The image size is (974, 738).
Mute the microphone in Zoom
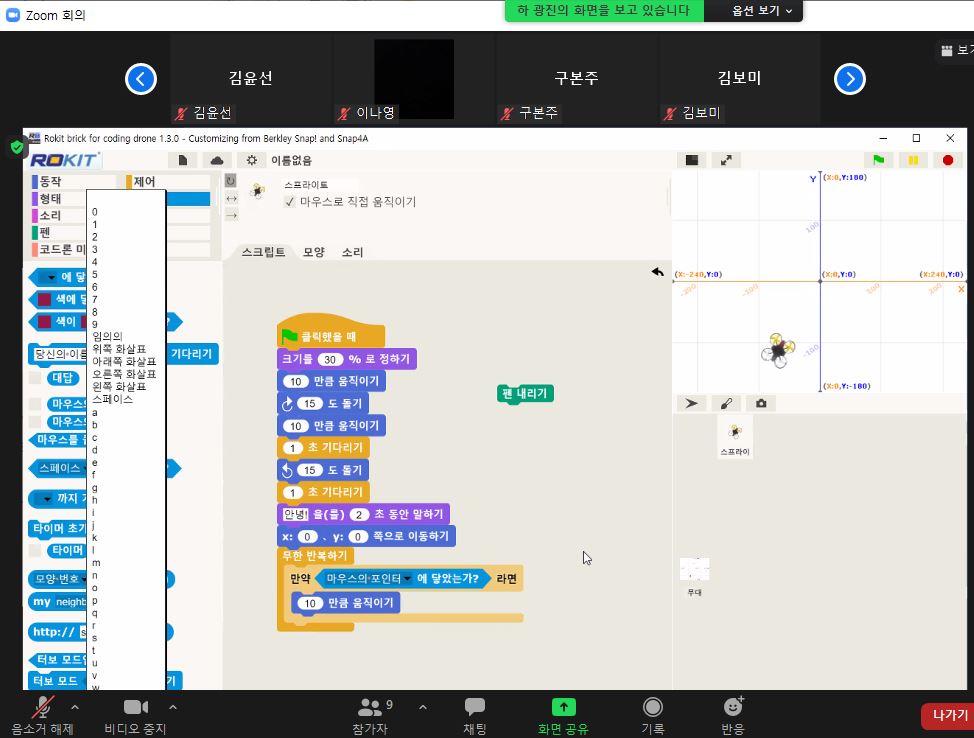pyautogui.click(x=42, y=709)
